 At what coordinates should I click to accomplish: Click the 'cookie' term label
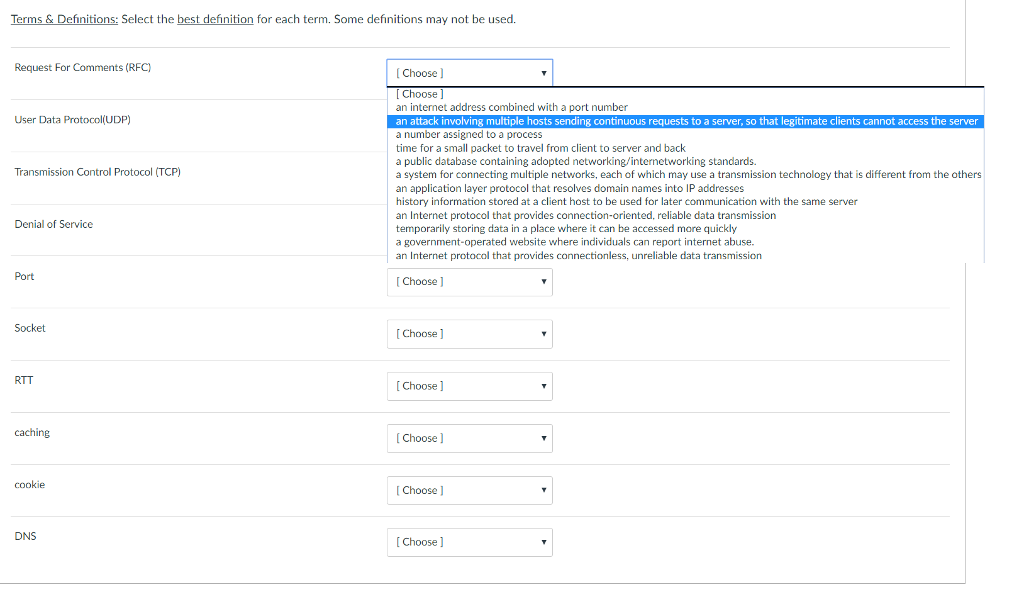29,485
